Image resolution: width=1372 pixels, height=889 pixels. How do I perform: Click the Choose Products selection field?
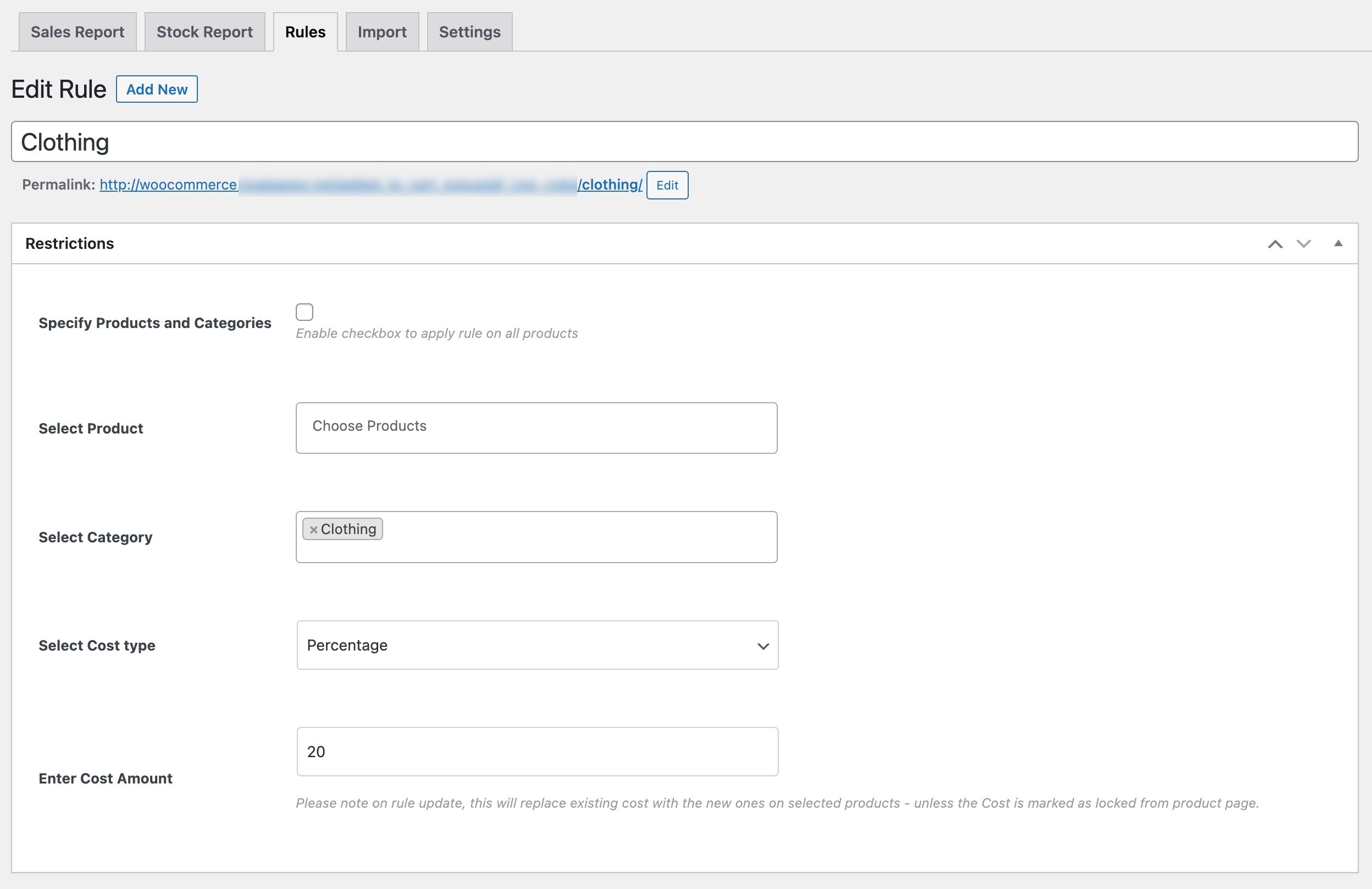536,427
